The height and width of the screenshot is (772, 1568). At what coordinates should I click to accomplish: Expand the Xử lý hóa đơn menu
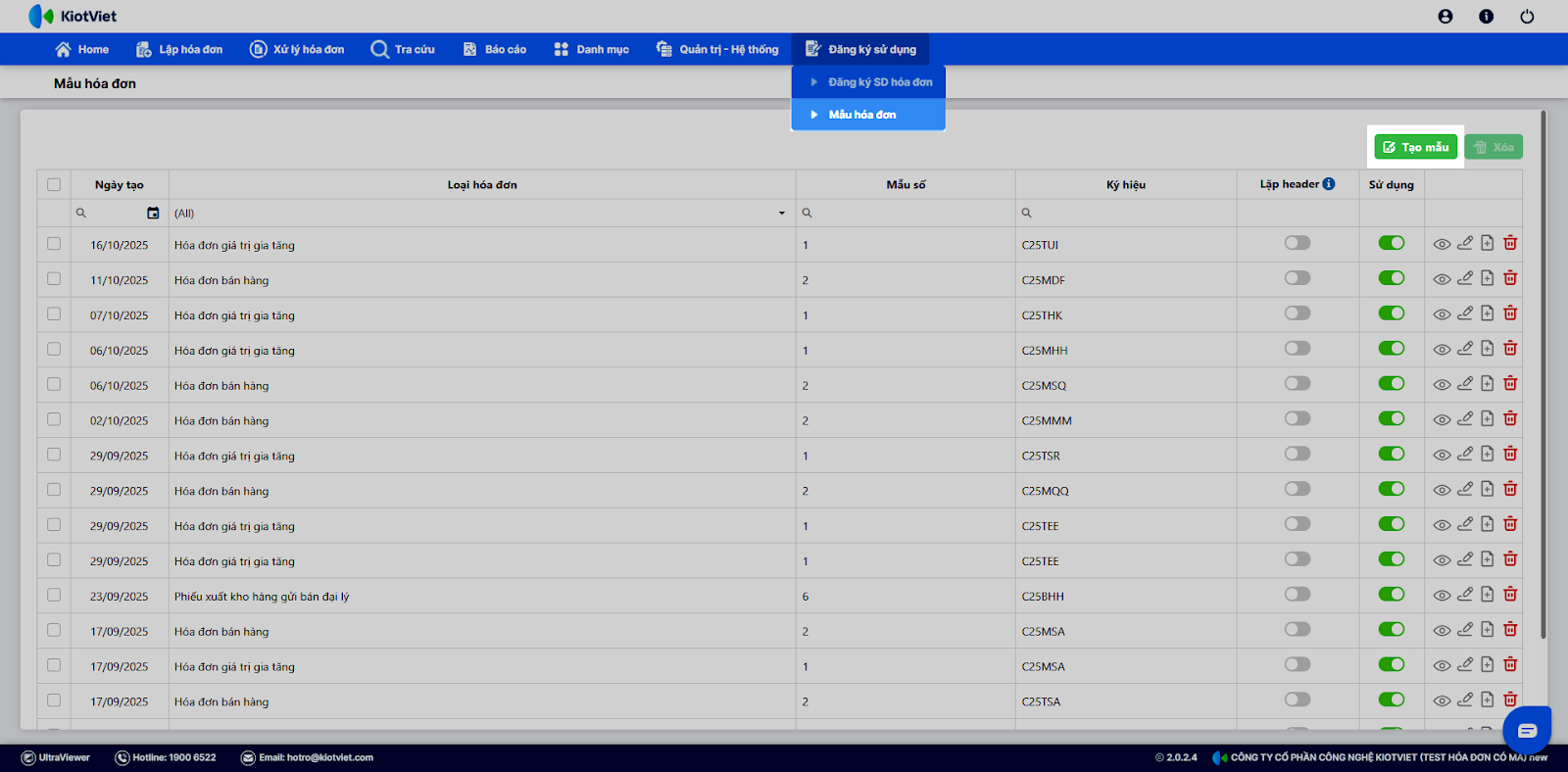pyautogui.click(x=297, y=50)
